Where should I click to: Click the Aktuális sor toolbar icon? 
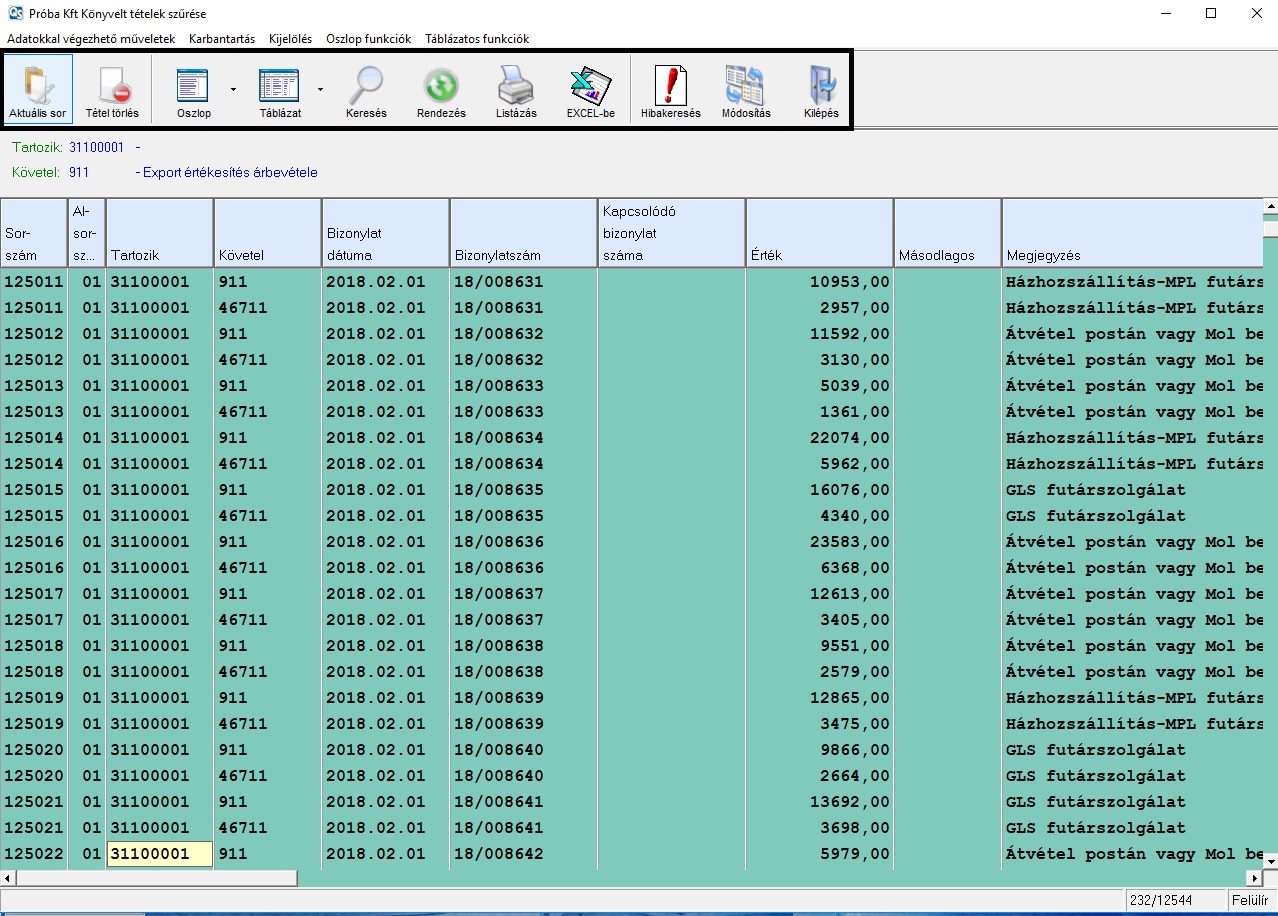click(x=37, y=88)
